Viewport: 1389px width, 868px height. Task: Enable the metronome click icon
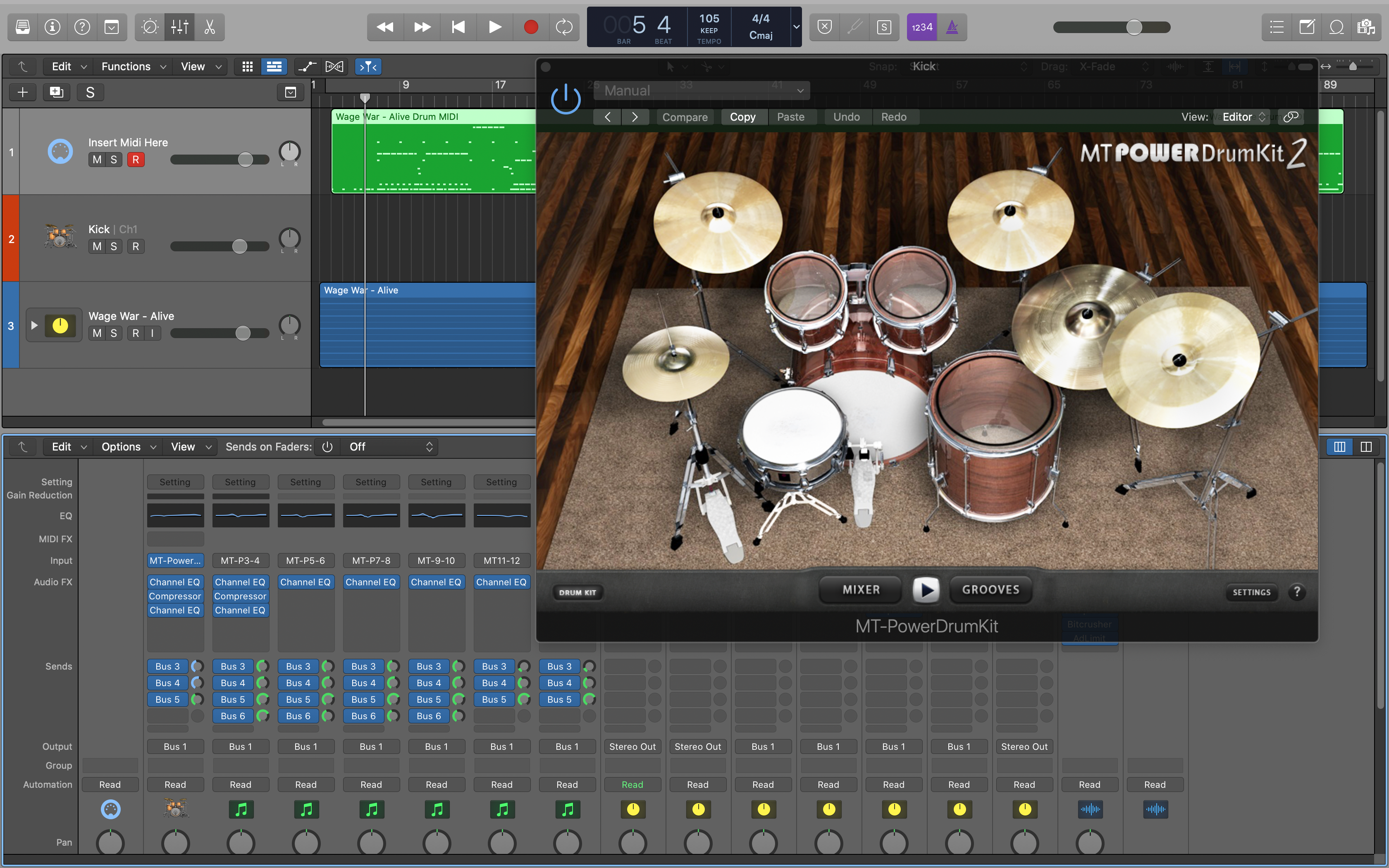point(952,27)
